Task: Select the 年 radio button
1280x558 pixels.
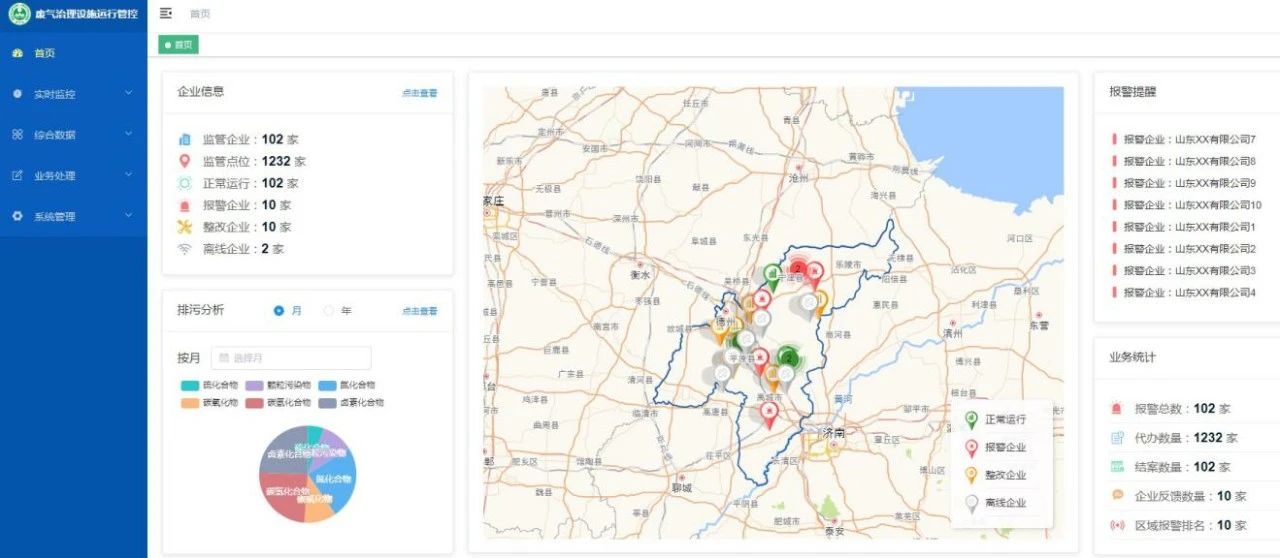Action: [328, 311]
